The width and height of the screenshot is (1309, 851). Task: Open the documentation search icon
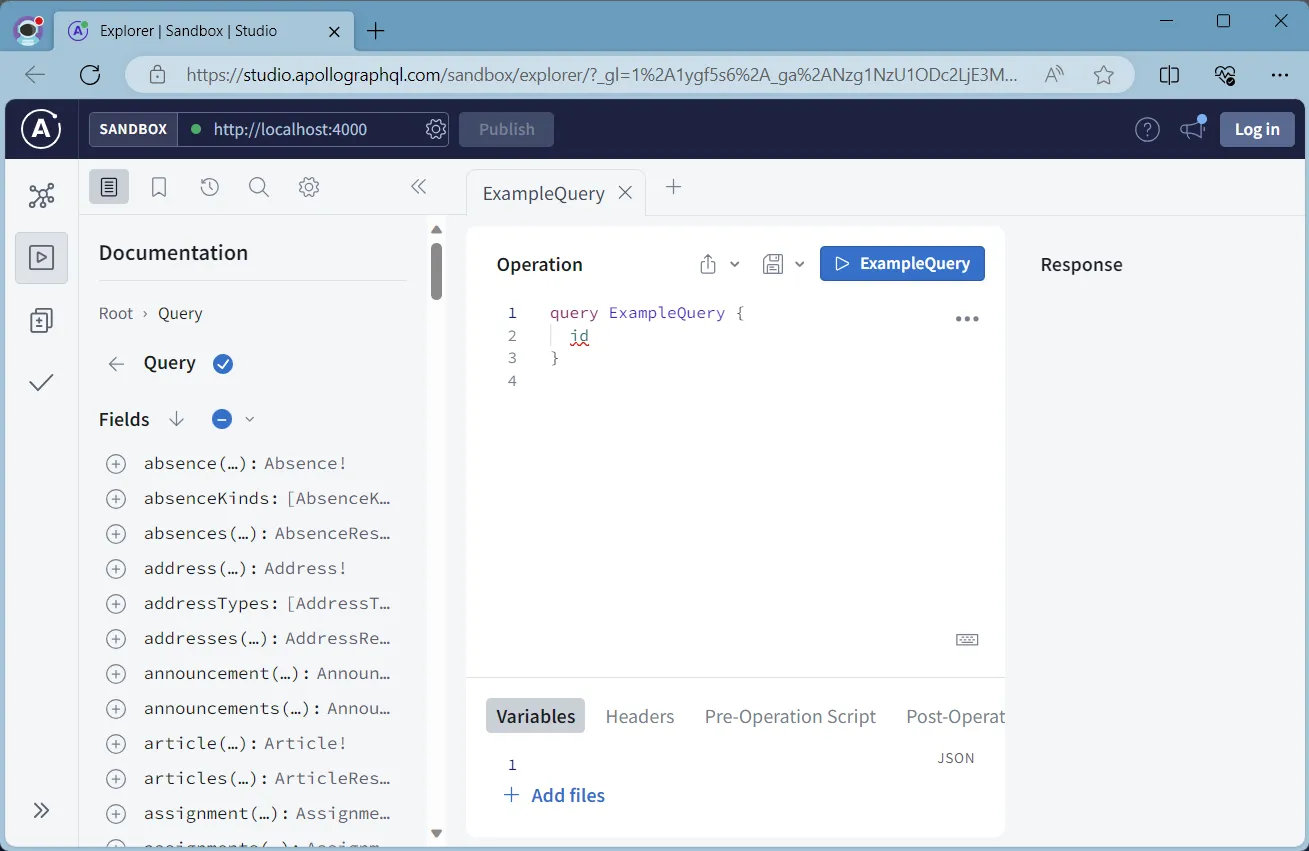pyautogui.click(x=259, y=187)
